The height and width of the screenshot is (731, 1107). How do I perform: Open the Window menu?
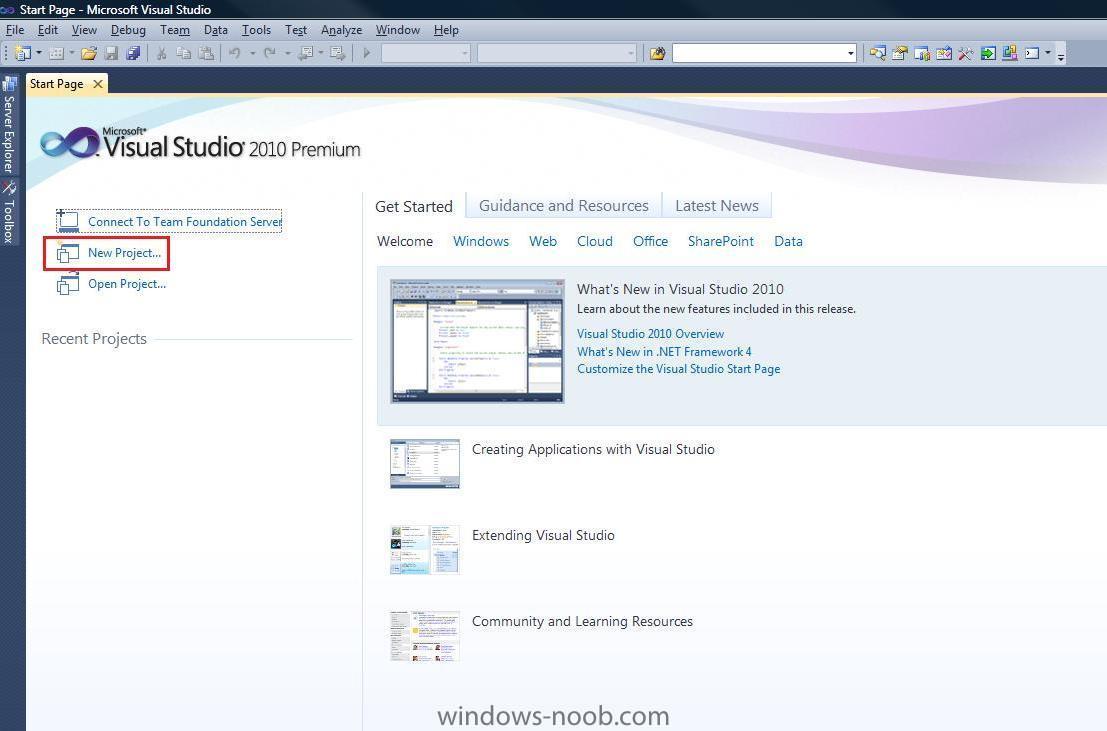pos(397,30)
